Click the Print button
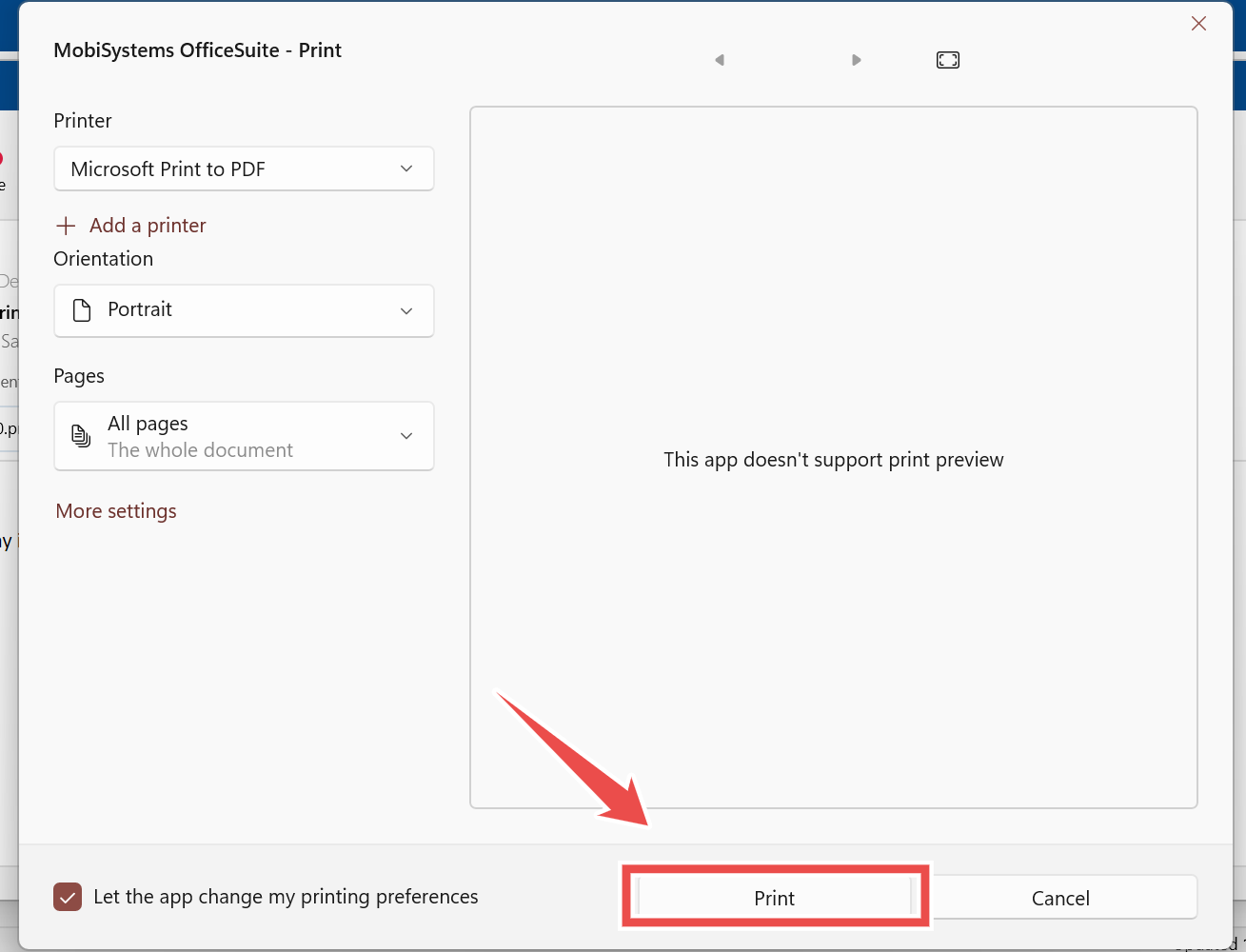Viewport: 1246px width, 952px height. click(x=775, y=898)
